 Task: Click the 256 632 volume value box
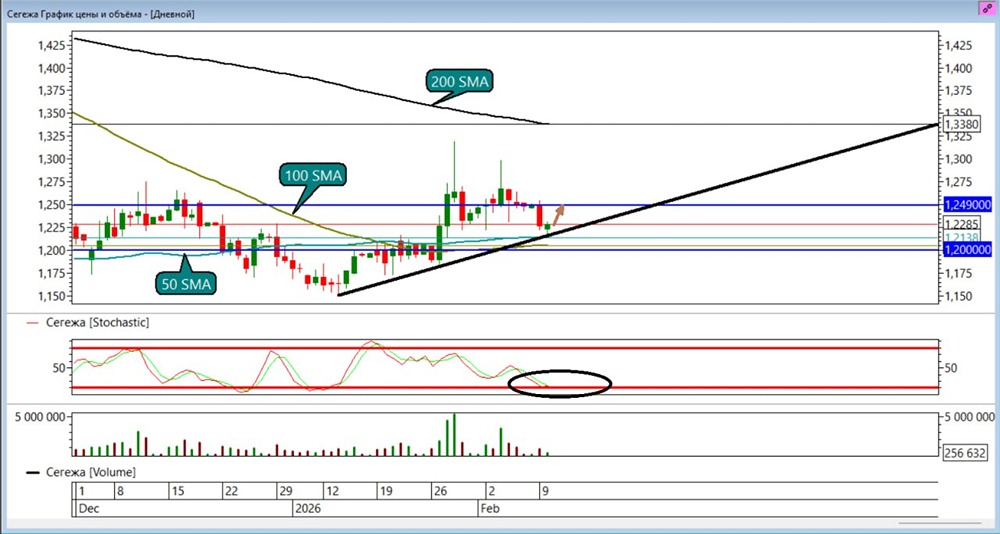click(x=966, y=451)
